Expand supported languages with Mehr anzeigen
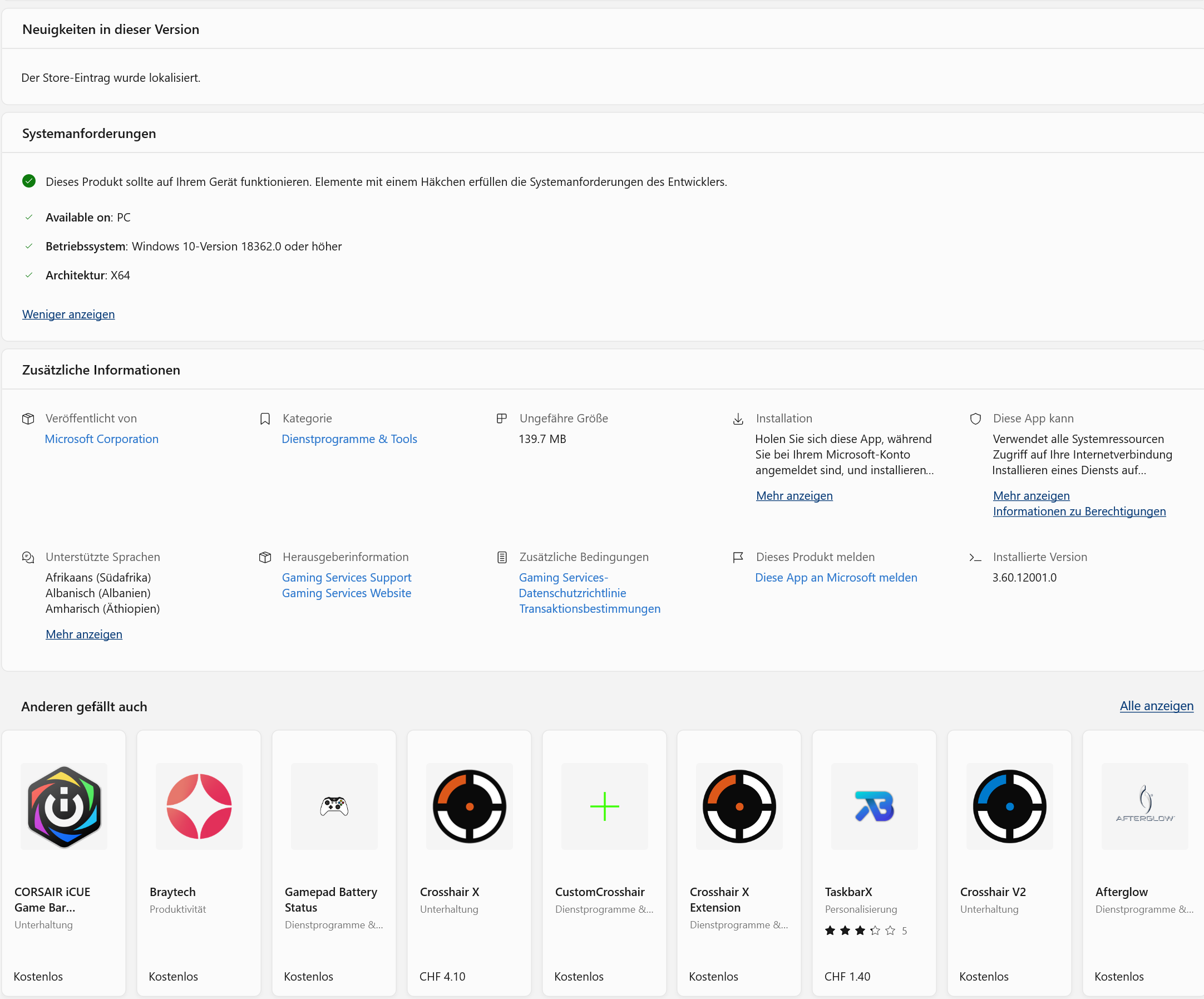The height and width of the screenshot is (999, 1204). [83, 634]
